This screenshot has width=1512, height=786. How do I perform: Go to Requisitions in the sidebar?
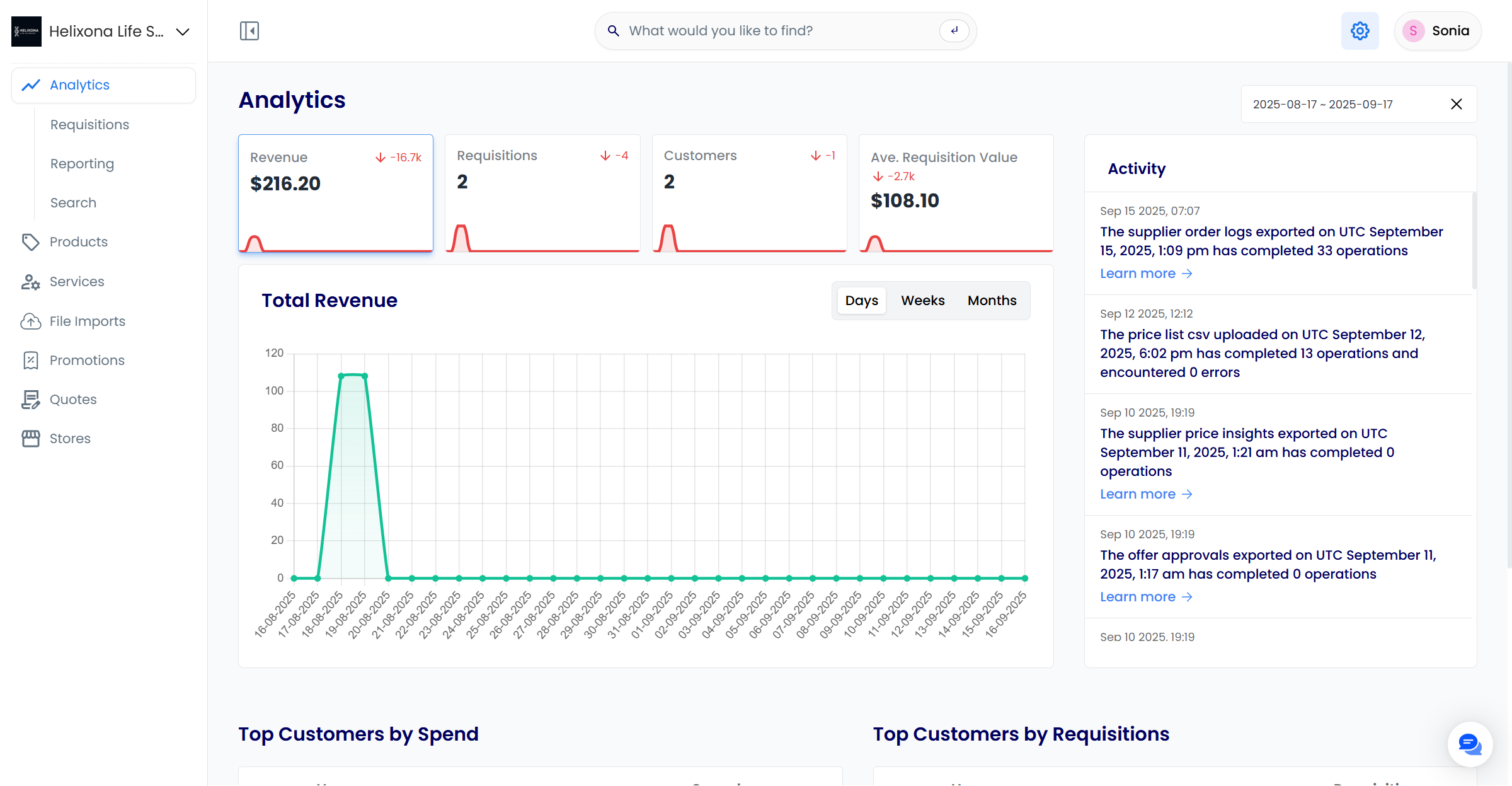click(89, 125)
